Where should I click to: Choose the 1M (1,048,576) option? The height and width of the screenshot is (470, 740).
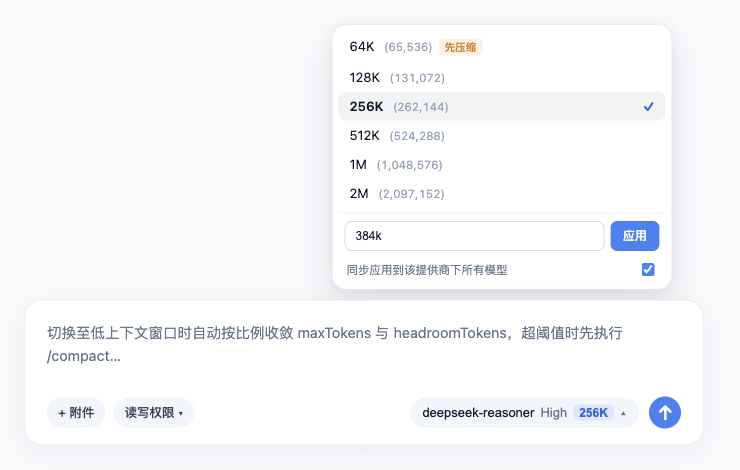pos(502,165)
